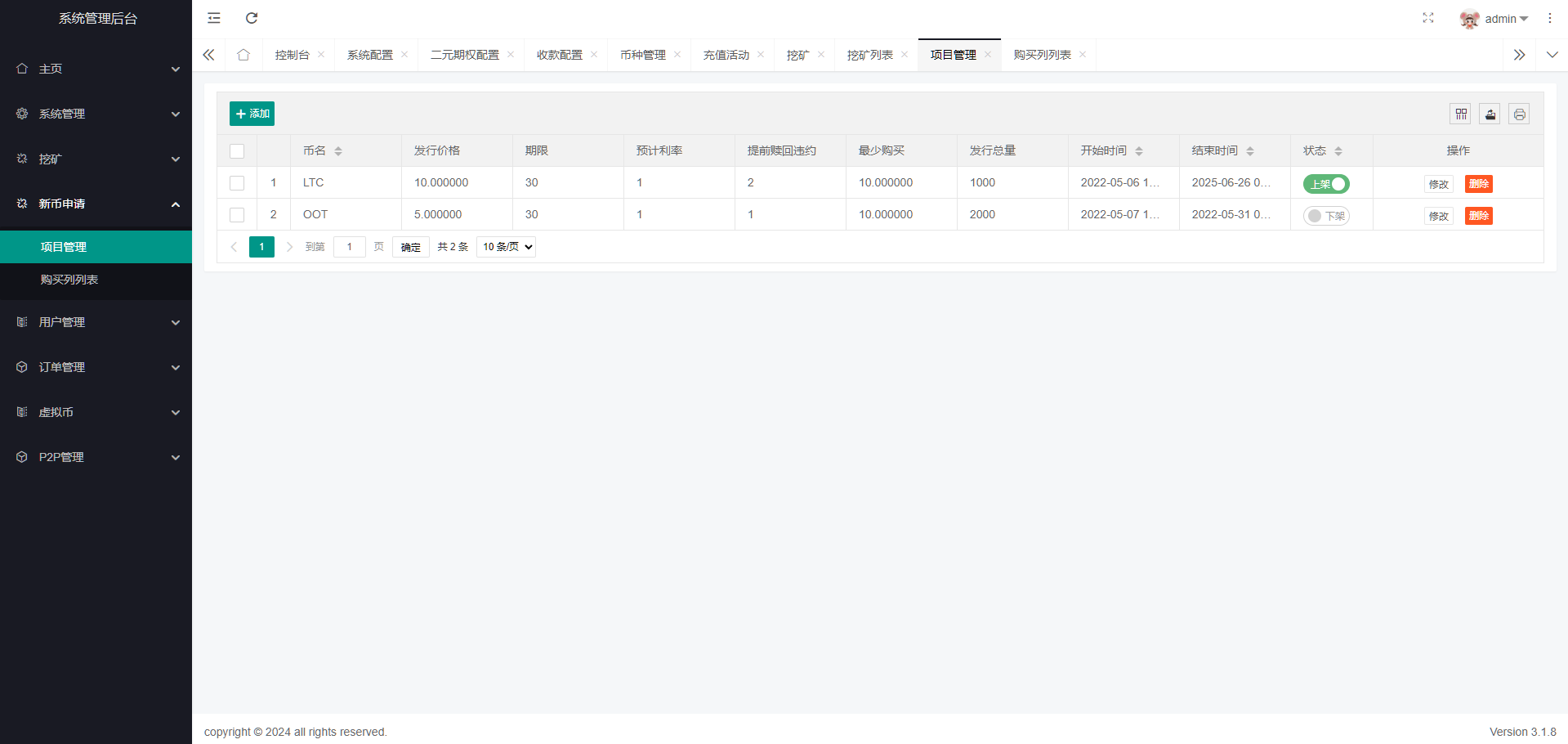Click the export table icon

[x=1490, y=114]
